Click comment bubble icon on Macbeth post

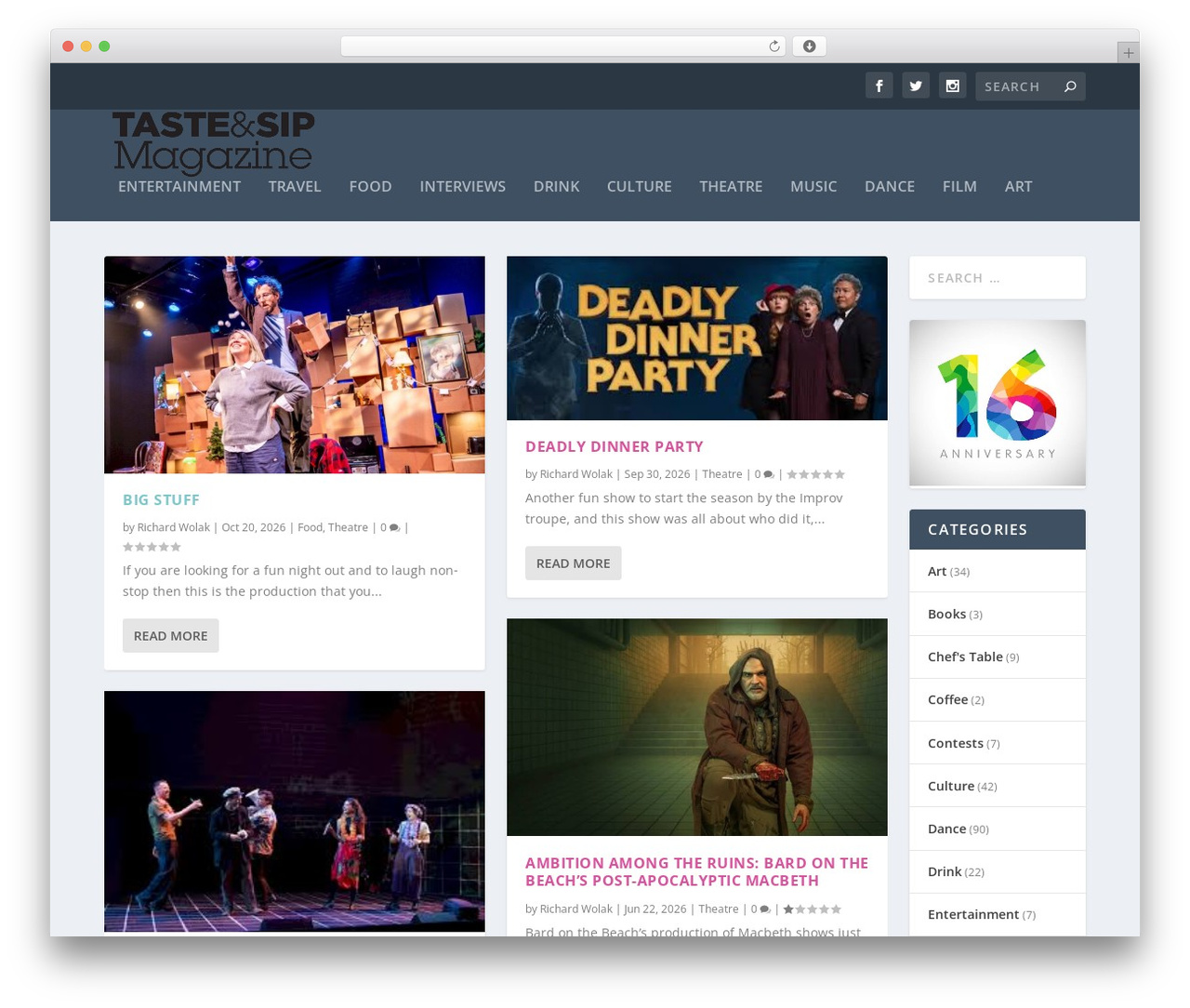[x=765, y=909]
